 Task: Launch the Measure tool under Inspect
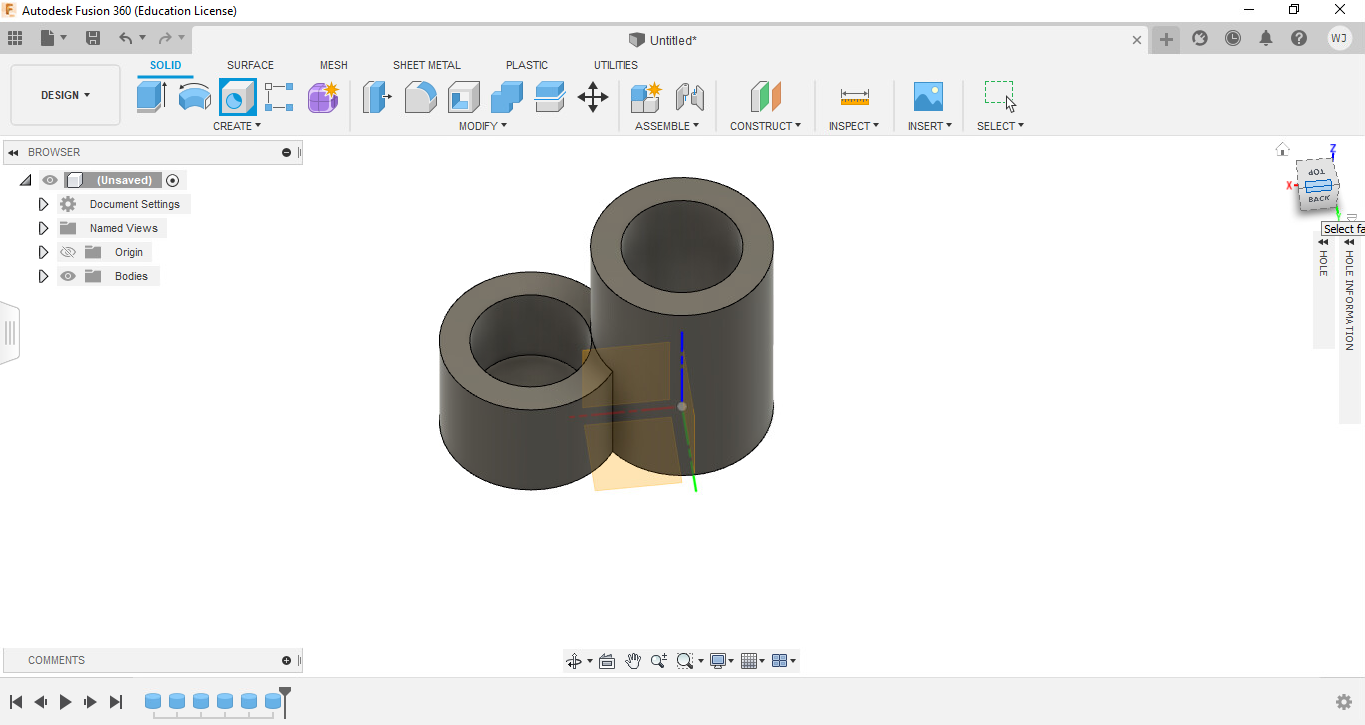[x=853, y=97]
